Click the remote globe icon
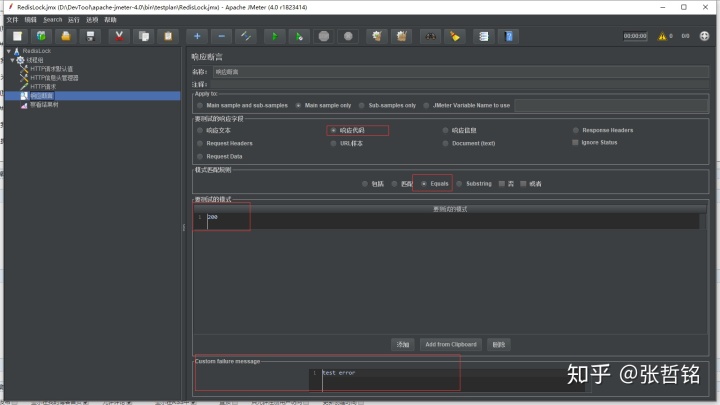 coord(704,36)
